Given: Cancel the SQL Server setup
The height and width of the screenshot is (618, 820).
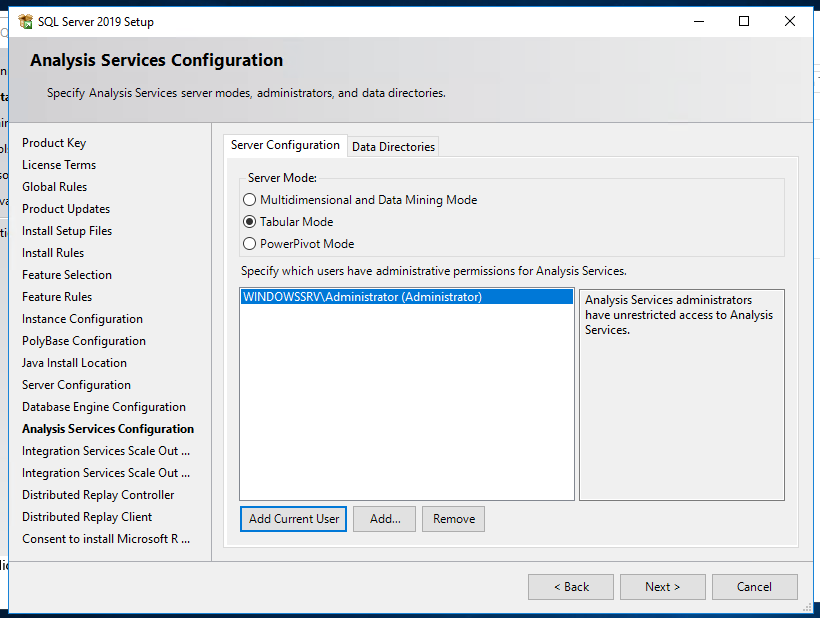Looking at the screenshot, I should [x=755, y=587].
